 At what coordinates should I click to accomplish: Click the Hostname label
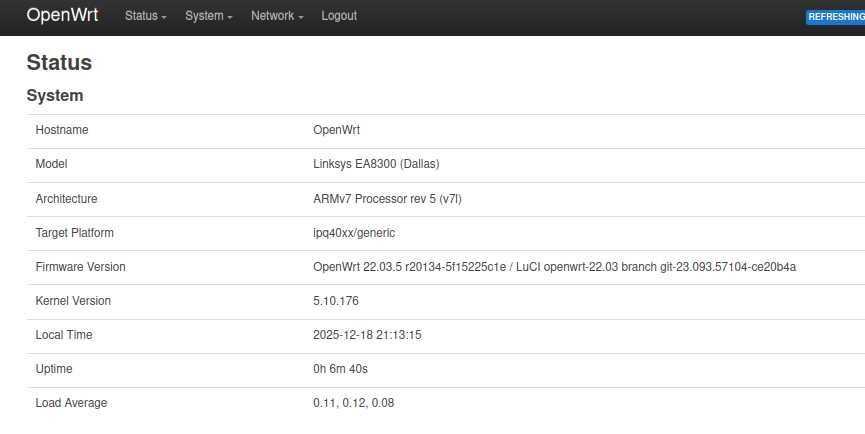coord(62,130)
